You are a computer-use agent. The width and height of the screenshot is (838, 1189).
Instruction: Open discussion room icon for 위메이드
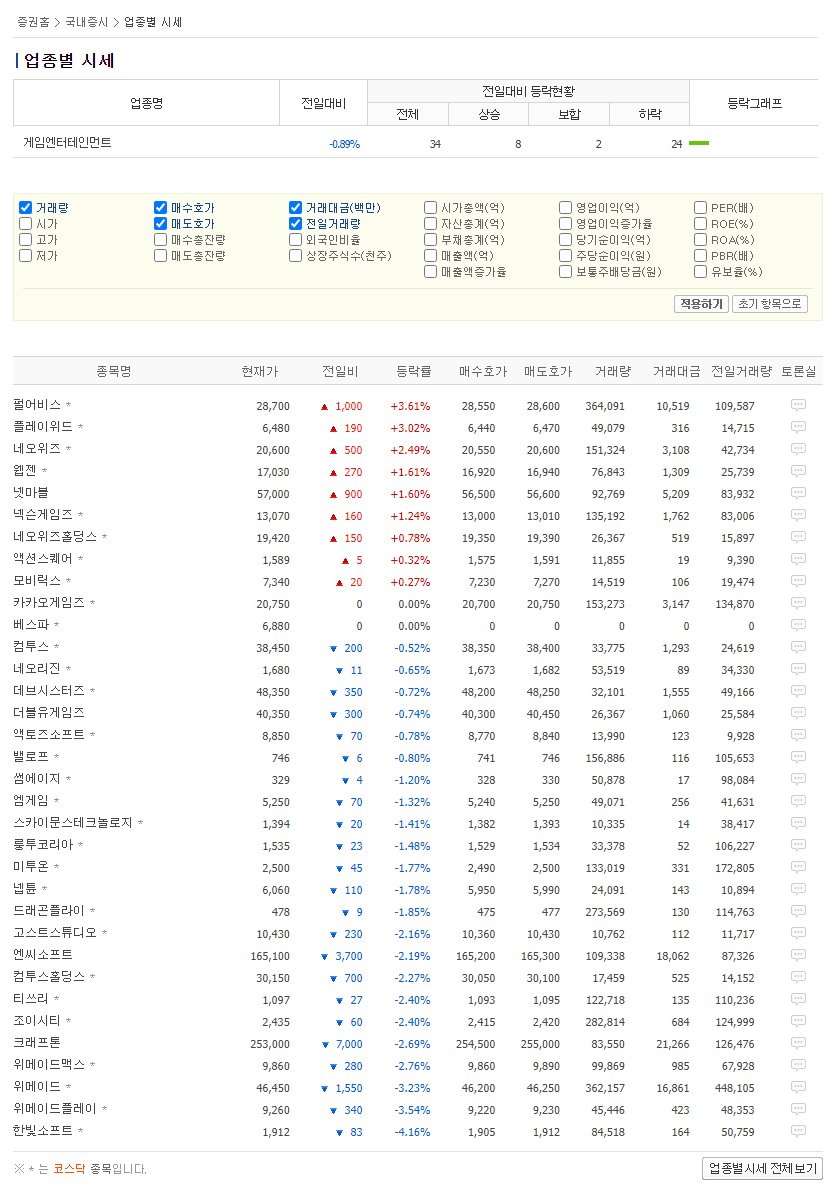tap(798, 1087)
